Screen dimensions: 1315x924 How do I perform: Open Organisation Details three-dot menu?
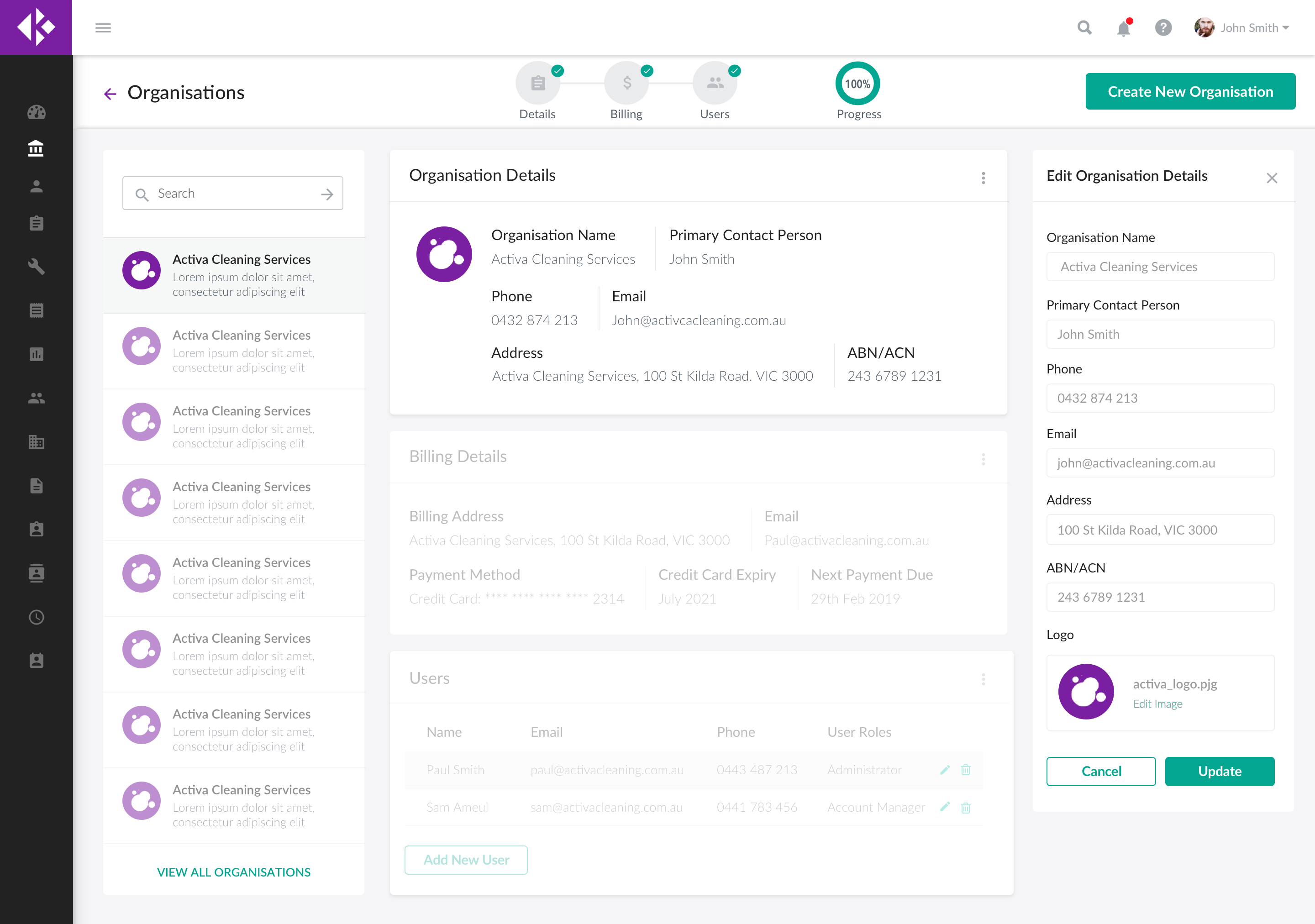point(983,178)
